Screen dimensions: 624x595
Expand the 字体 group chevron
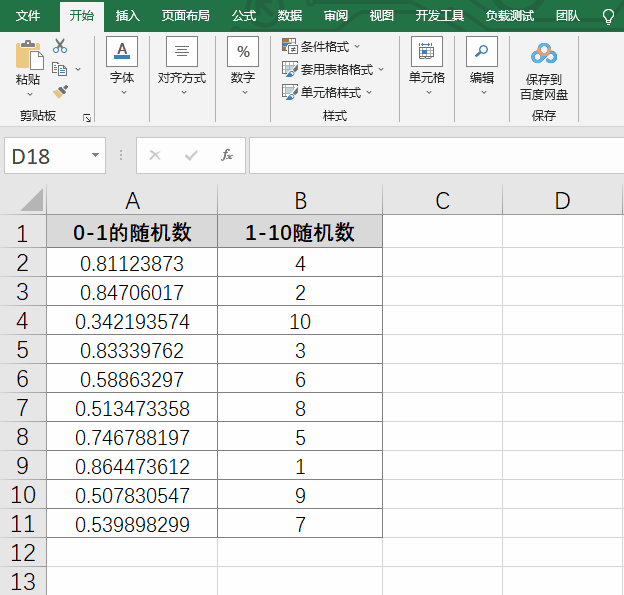(124, 92)
